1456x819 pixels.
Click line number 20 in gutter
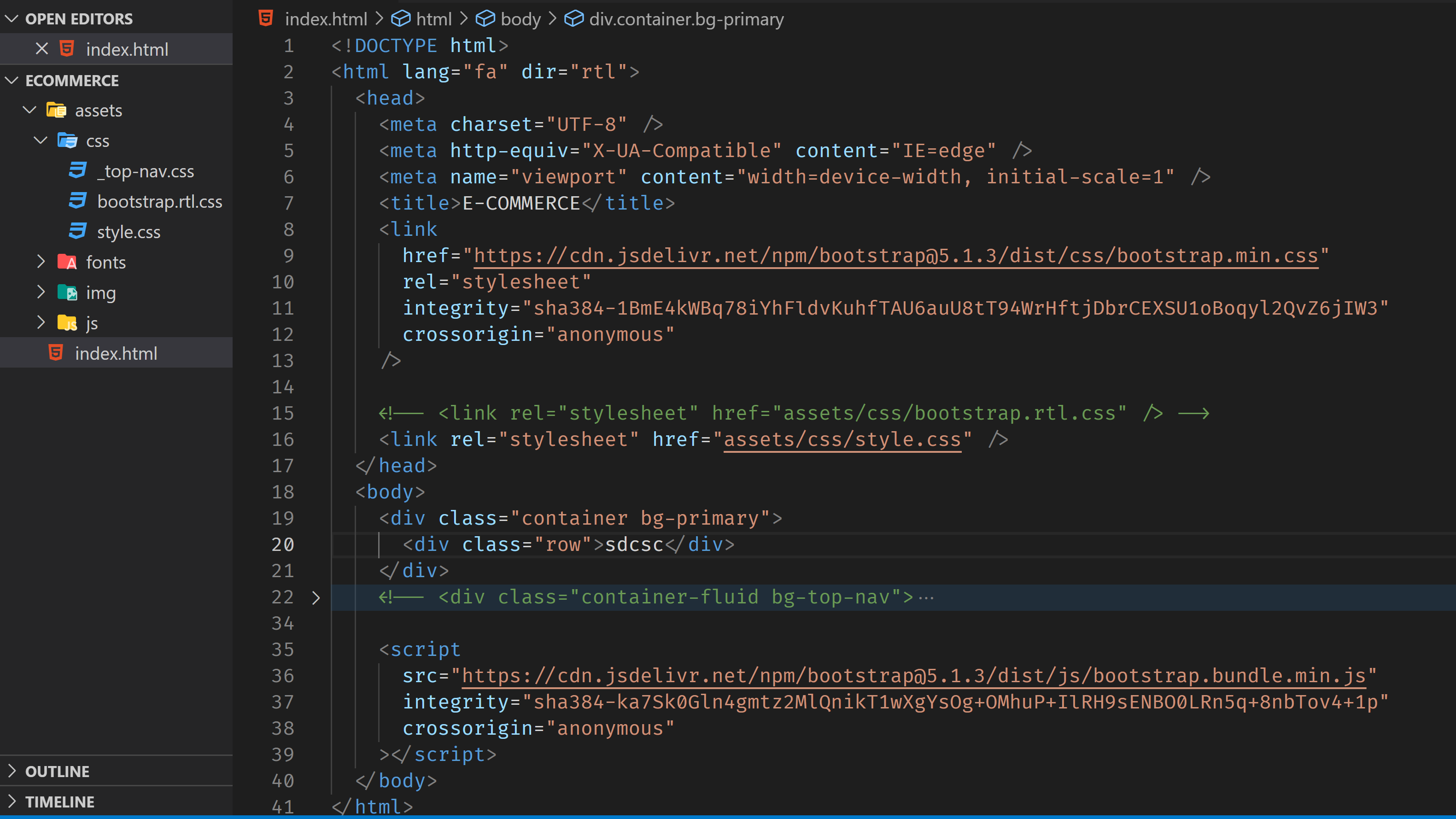pyautogui.click(x=283, y=544)
